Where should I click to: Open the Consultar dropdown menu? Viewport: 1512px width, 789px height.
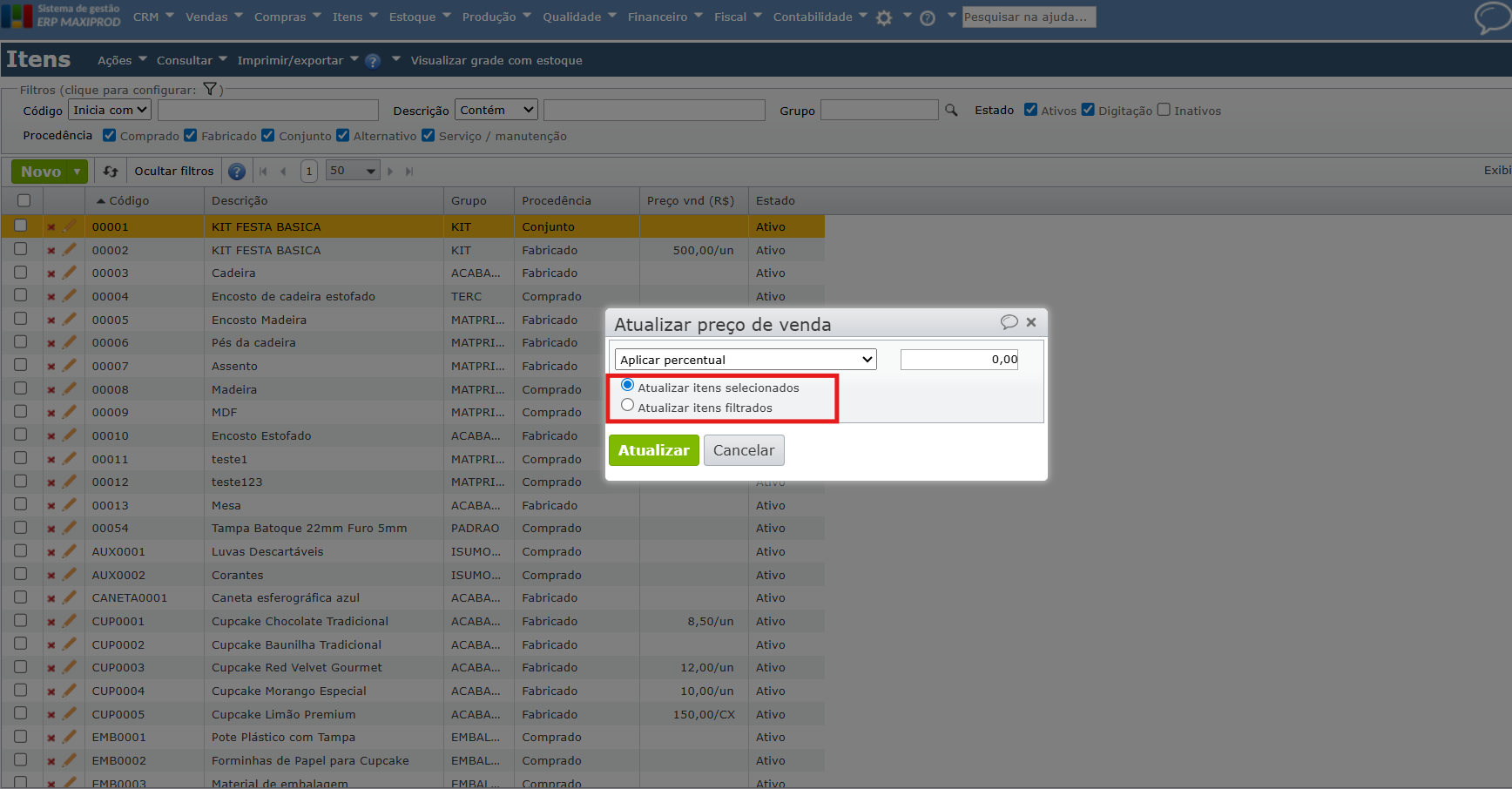tap(192, 61)
